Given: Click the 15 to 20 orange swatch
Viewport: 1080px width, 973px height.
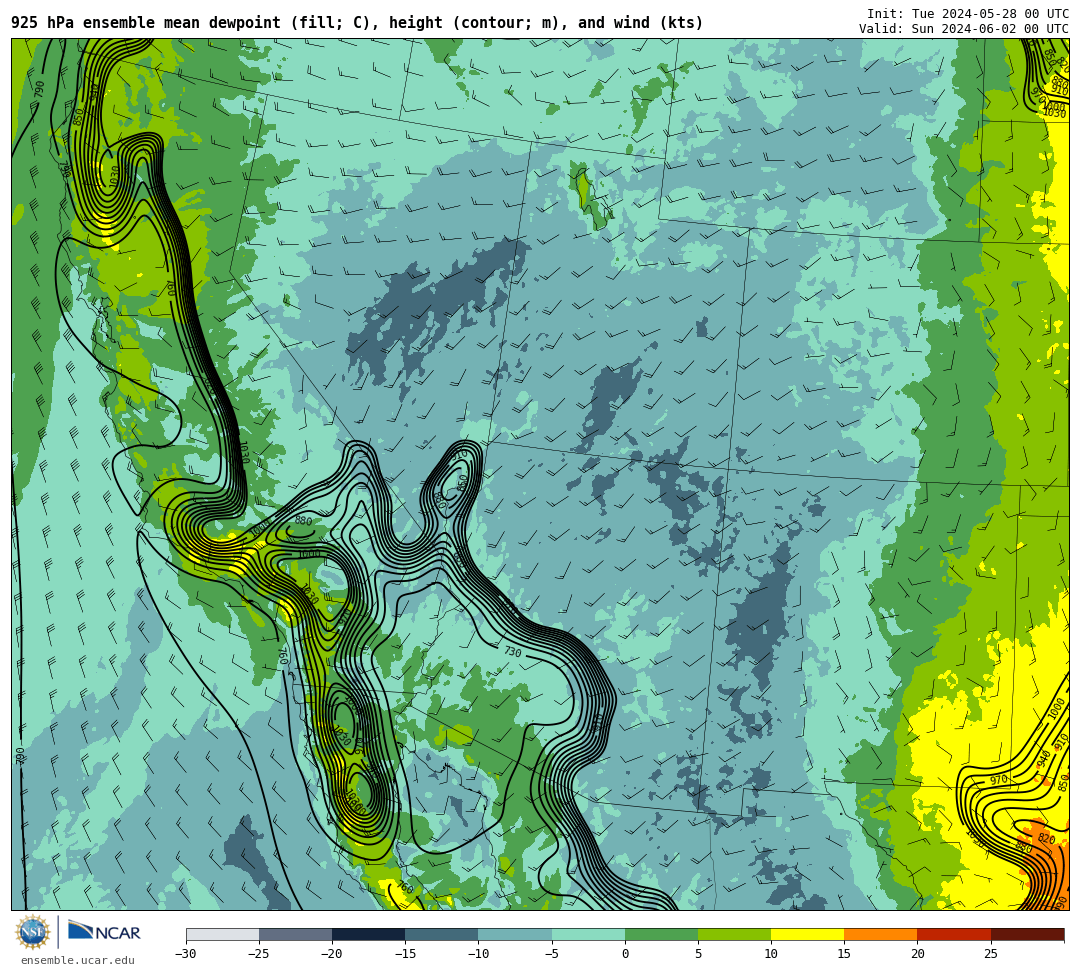Looking at the screenshot, I should pos(881,934).
